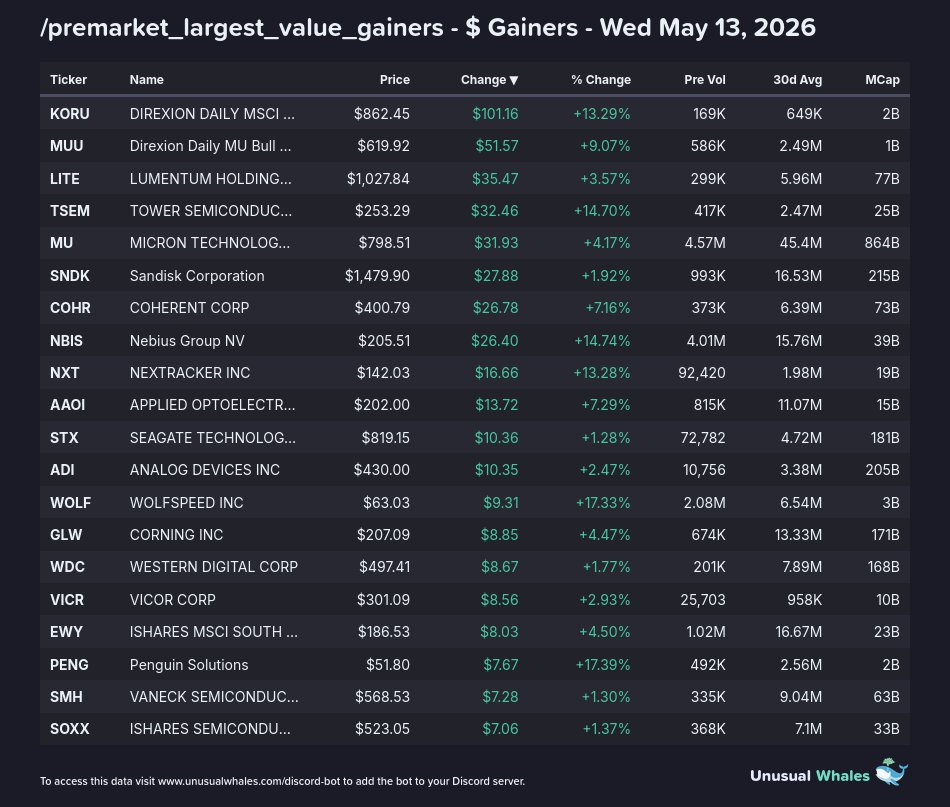Select the WOLF ticker cell
The height and width of the screenshot is (807, 950).
point(70,502)
